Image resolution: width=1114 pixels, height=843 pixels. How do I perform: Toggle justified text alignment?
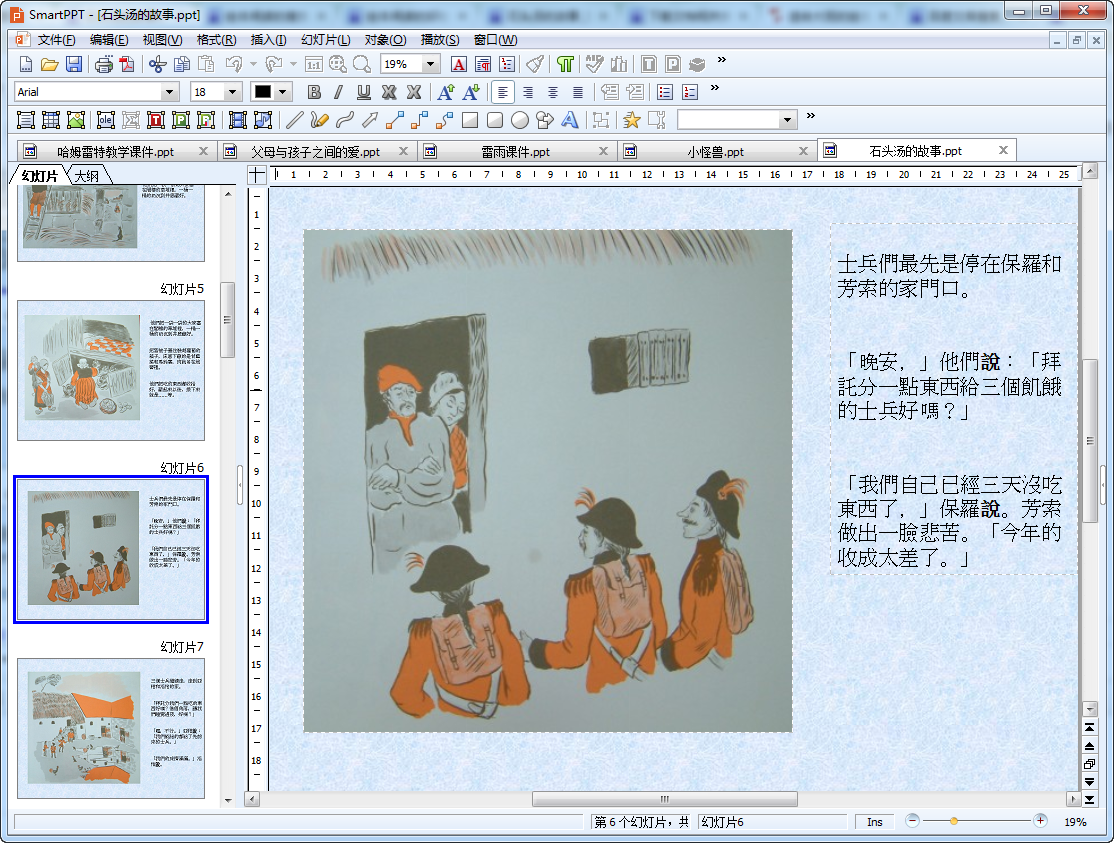[578, 92]
